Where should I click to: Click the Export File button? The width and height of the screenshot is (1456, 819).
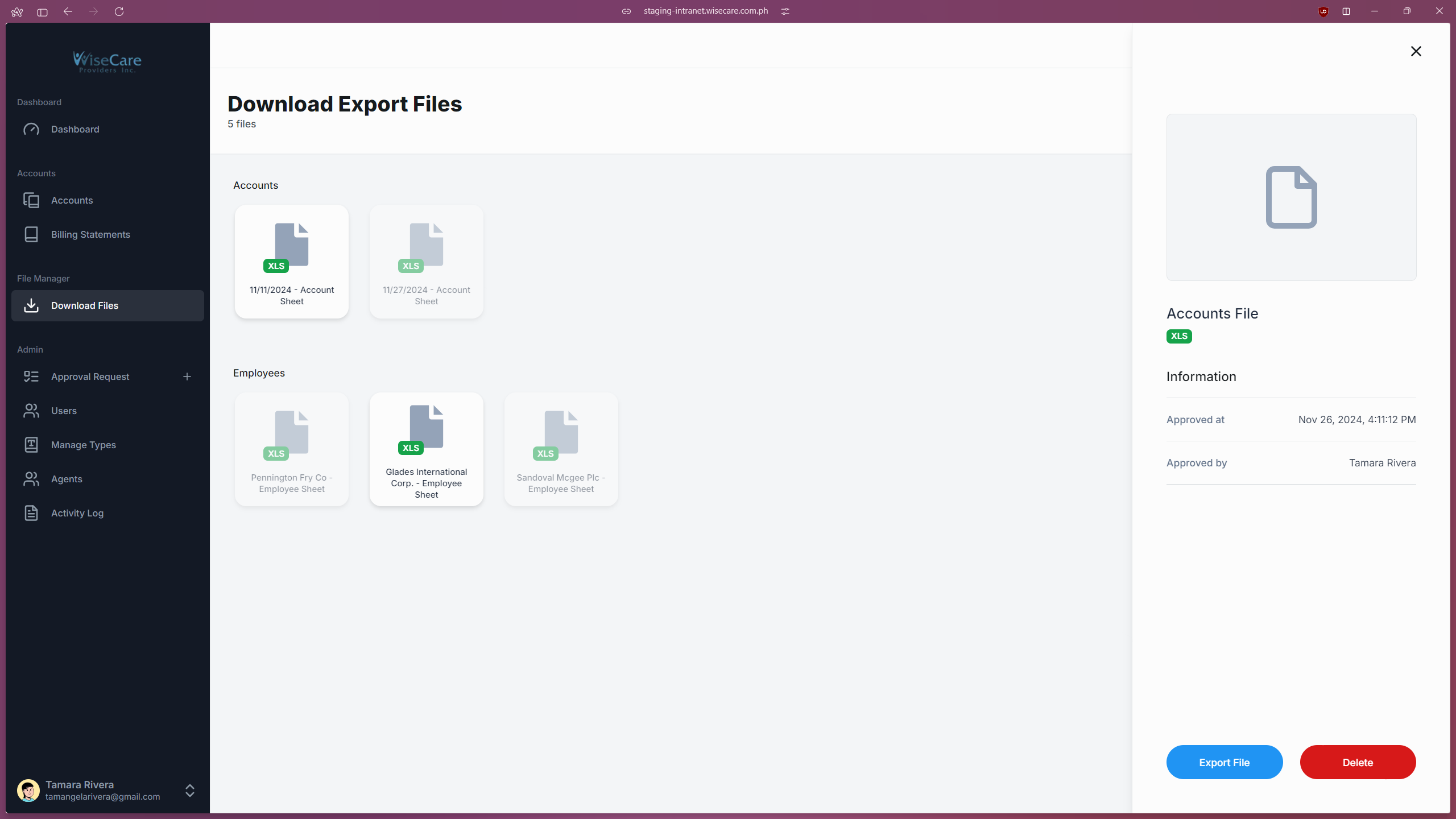click(1224, 762)
